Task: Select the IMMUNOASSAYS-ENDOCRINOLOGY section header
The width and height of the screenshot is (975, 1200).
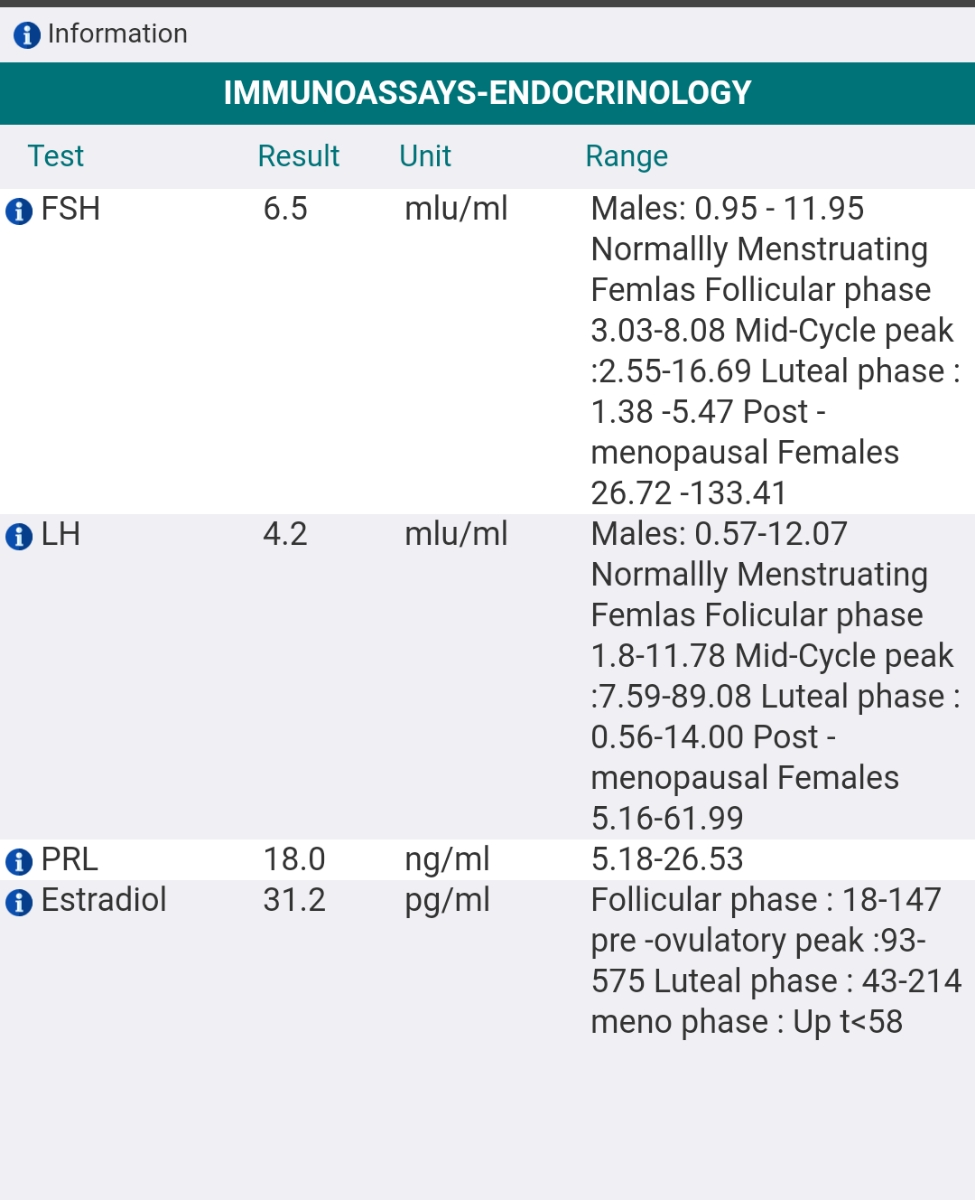Action: (487, 93)
